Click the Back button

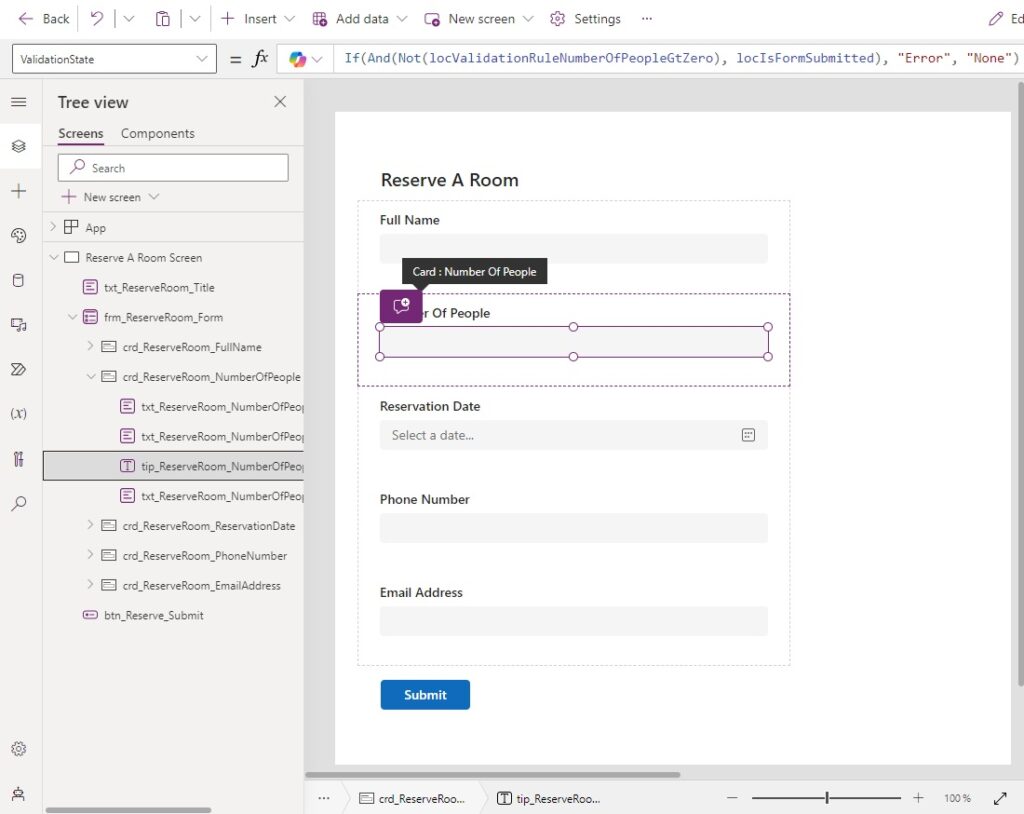point(42,18)
